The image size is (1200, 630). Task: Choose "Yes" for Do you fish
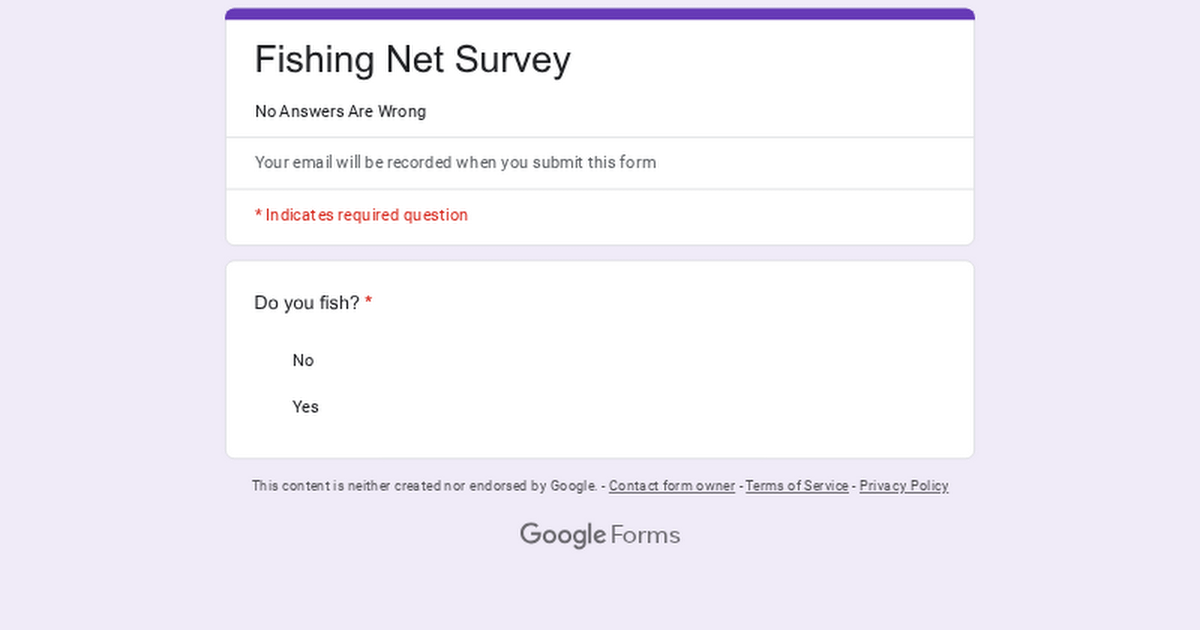(305, 407)
